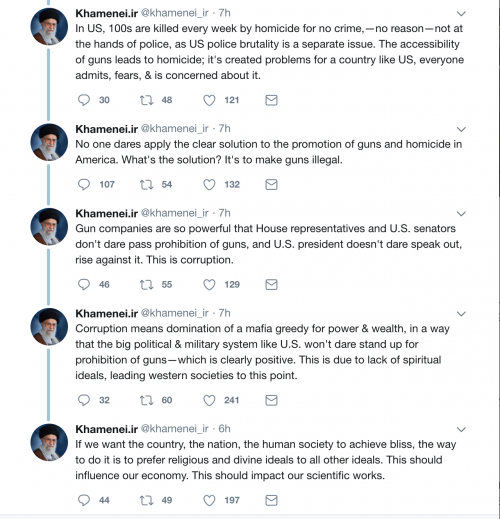Retweet the tweet with 48 retweets
Screen dimensions: 500x519
(146, 100)
